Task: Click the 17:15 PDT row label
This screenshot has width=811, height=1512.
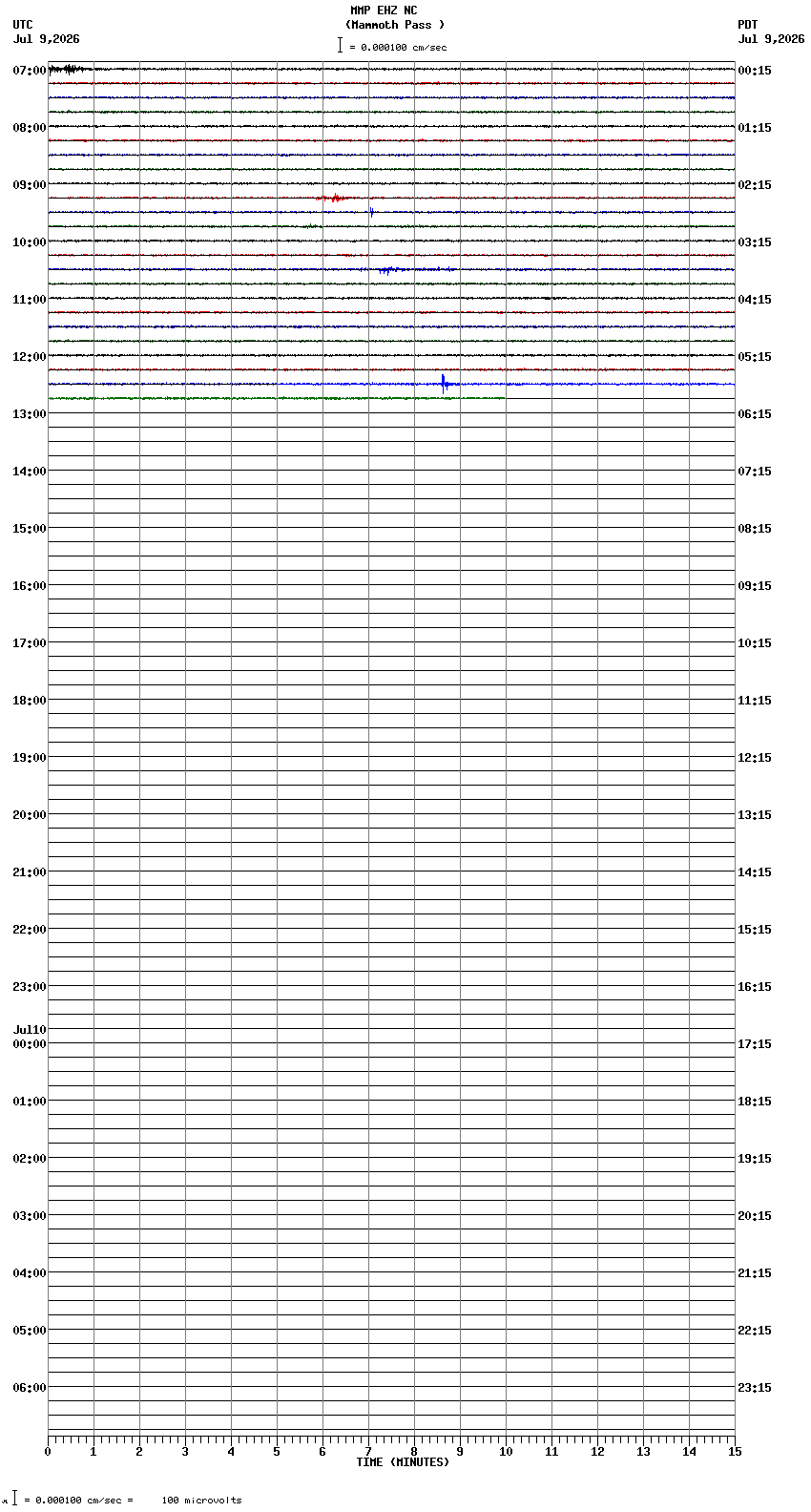Action: point(755,1044)
